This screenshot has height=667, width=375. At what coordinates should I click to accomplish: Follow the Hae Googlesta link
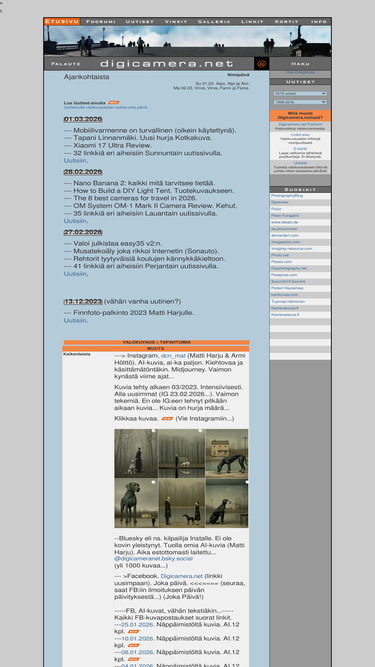[300, 72]
